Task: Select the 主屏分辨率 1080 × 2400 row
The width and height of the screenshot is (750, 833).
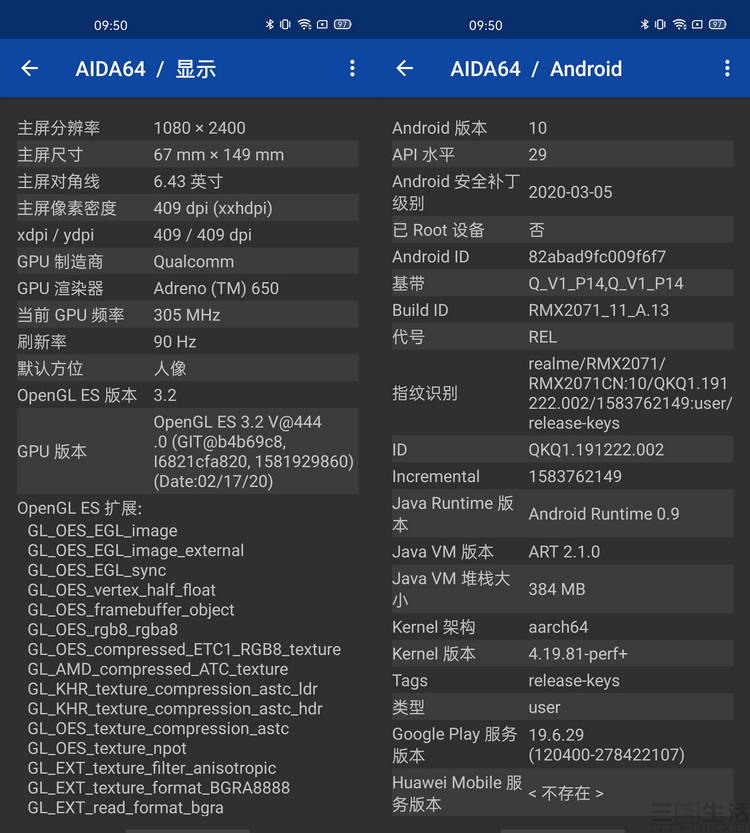Action: click(188, 128)
